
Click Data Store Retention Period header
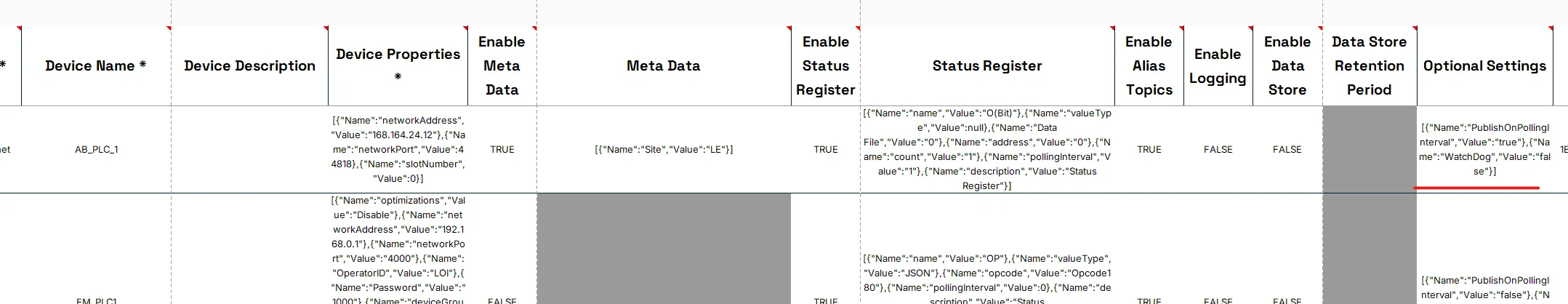pyautogui.click(x=1370, y=65)
